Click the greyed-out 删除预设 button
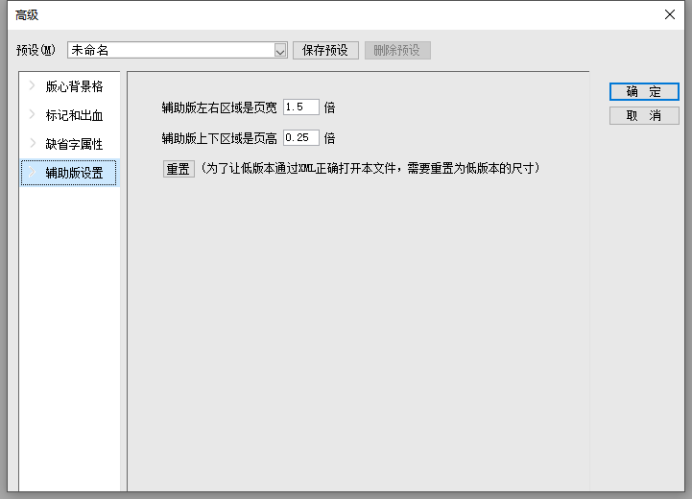Viewport: 693px width, 500px height. (397, 50)
